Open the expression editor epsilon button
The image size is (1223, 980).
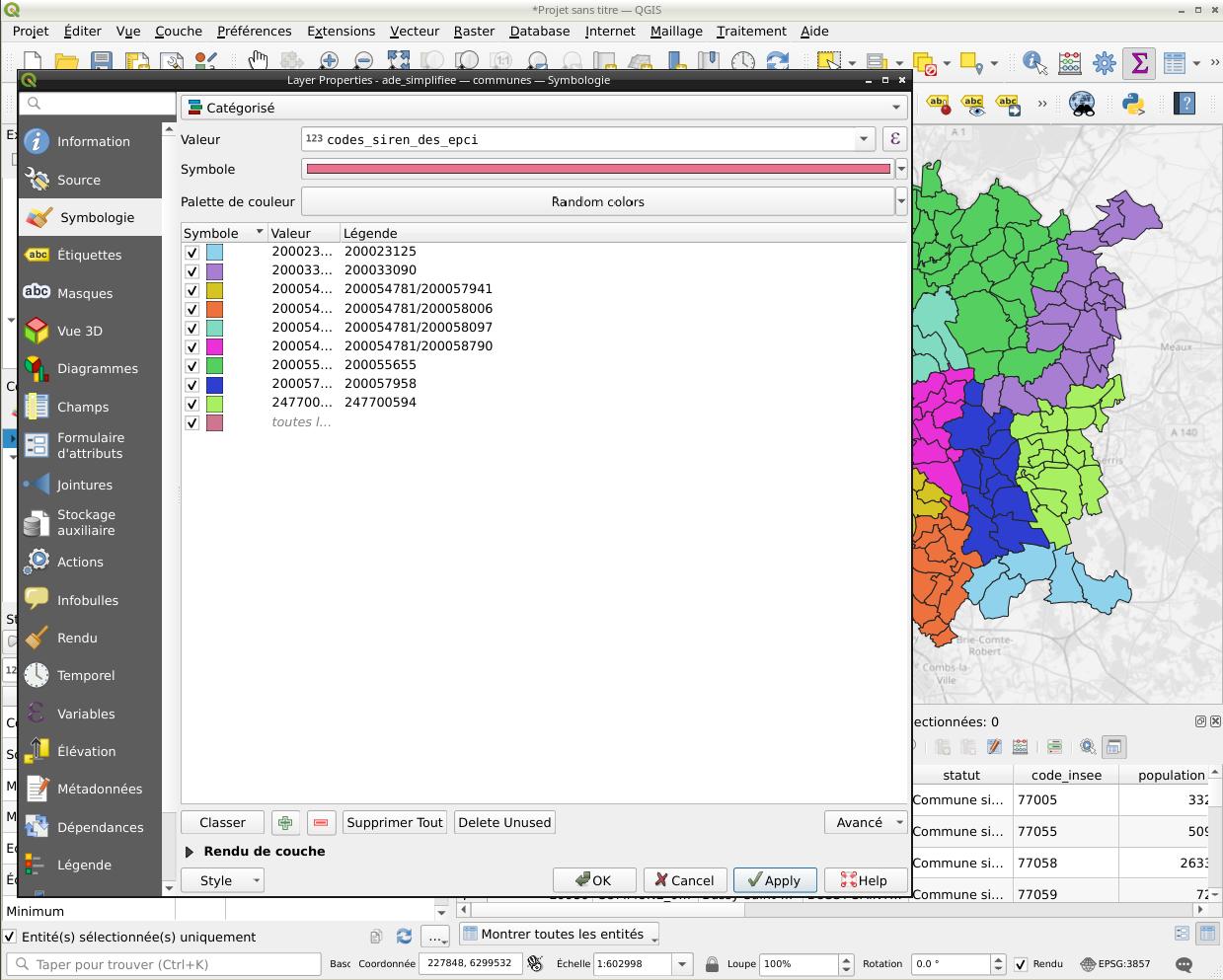(894, 139)
